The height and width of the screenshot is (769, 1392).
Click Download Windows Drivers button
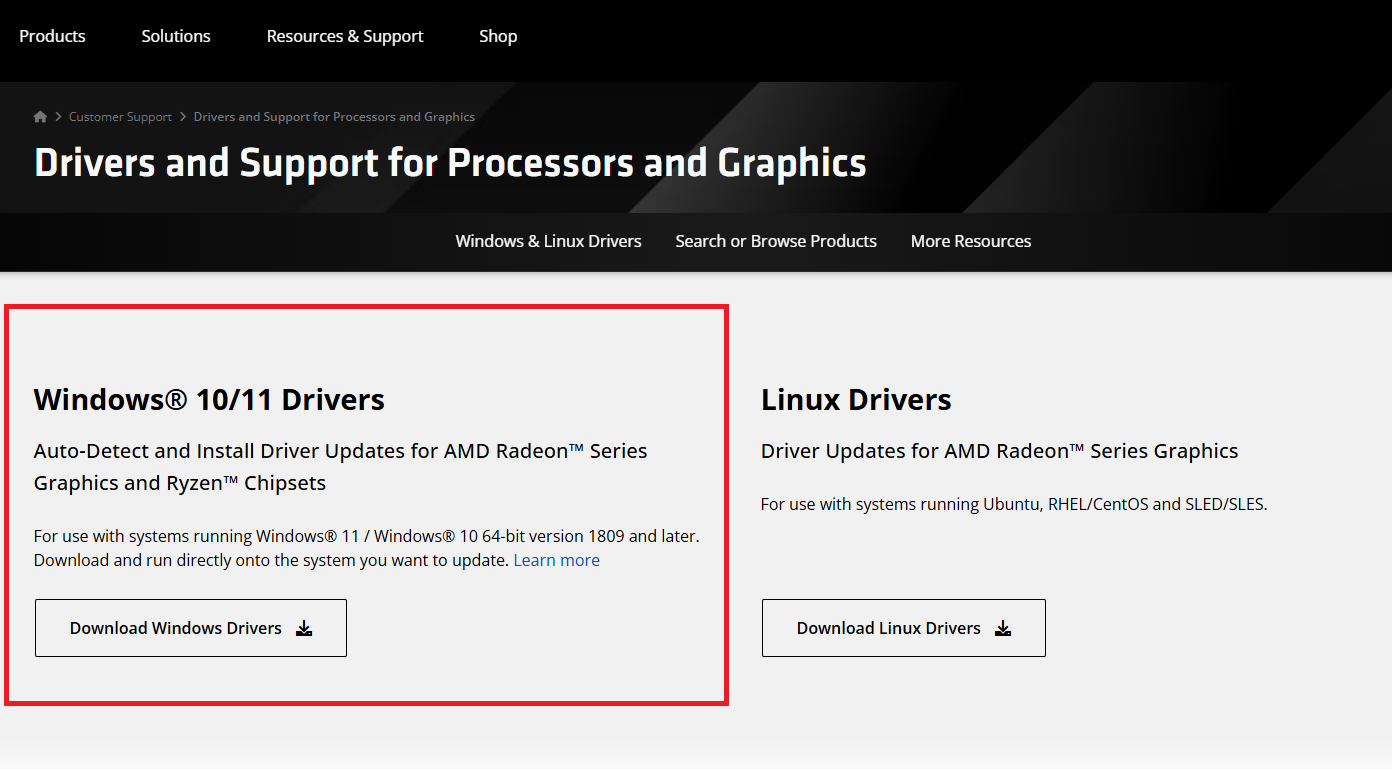[191, 628]
